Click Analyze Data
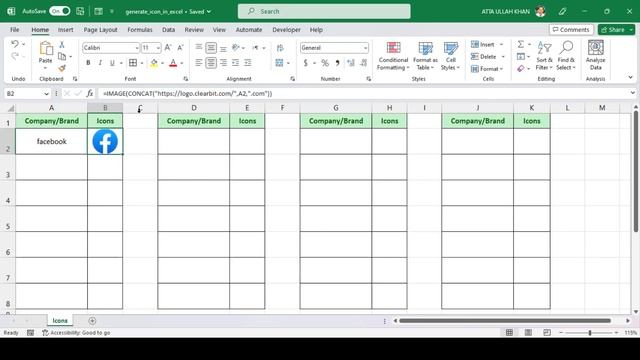Image resolution: width=640 pixels, height=360 pixels. tap(596, 56)
